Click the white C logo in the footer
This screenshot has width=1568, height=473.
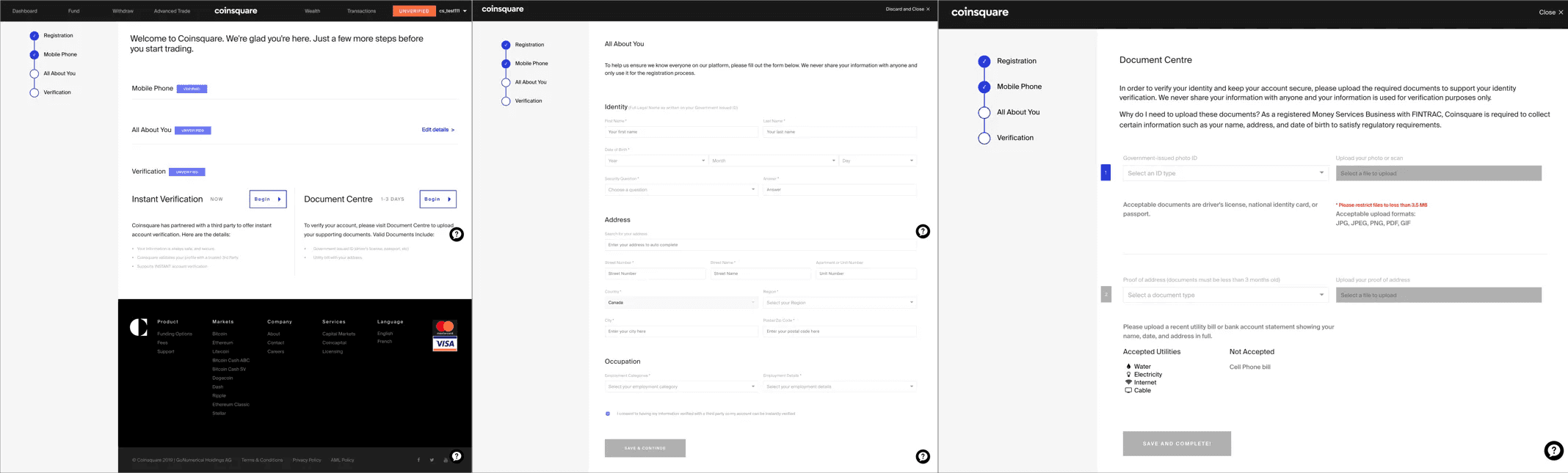139,327
